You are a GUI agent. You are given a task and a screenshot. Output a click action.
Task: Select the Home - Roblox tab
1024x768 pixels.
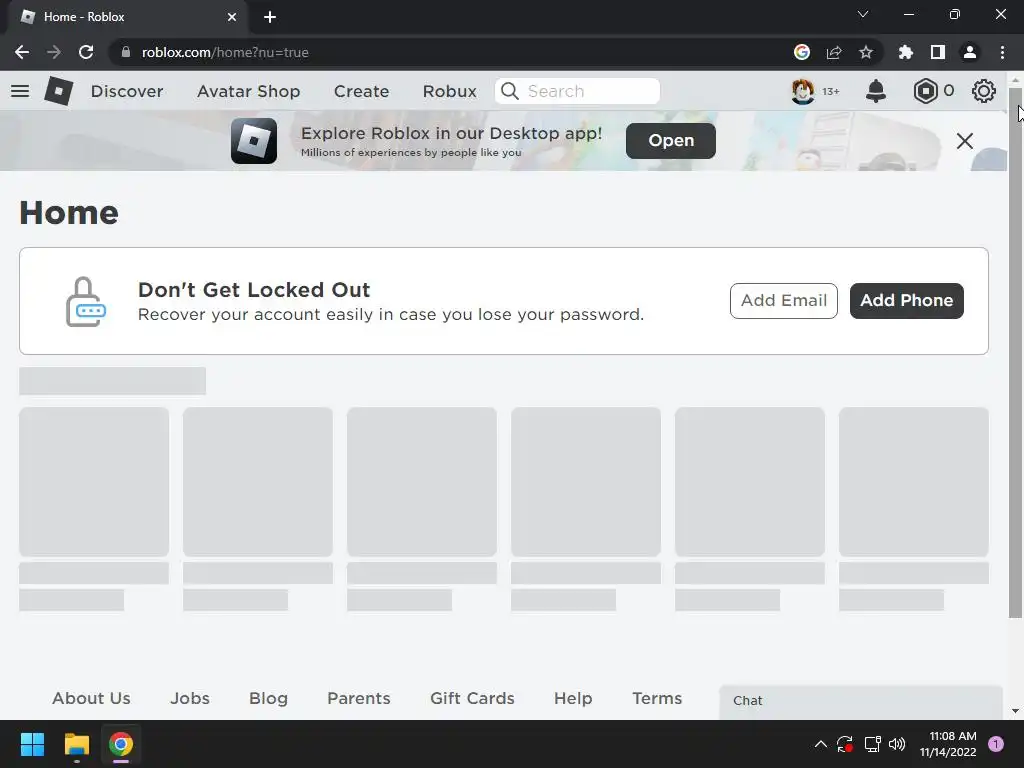[127, 17]
